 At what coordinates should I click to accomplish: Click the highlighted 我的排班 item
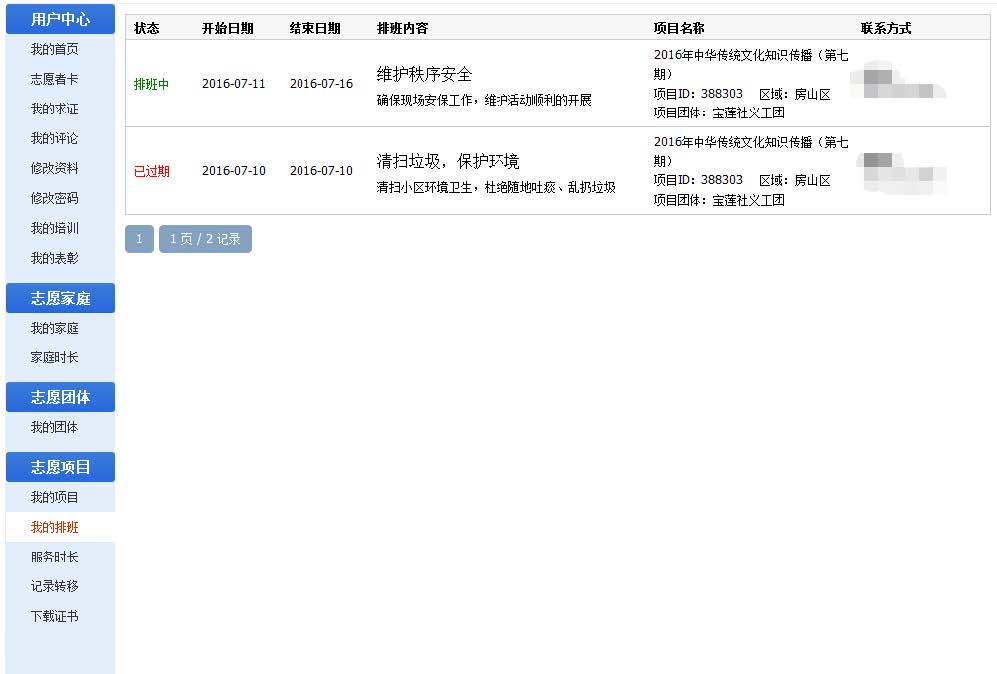tap(54, 527)
